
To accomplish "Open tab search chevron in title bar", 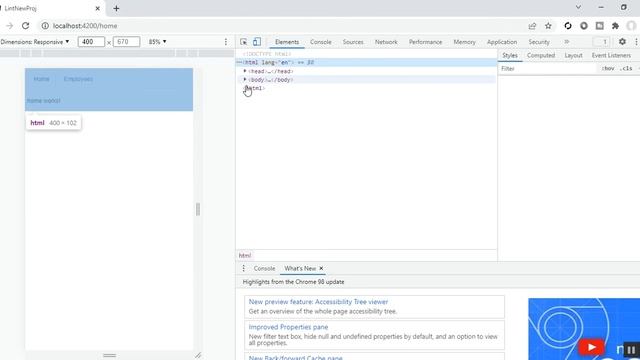I will pos(578,7).
